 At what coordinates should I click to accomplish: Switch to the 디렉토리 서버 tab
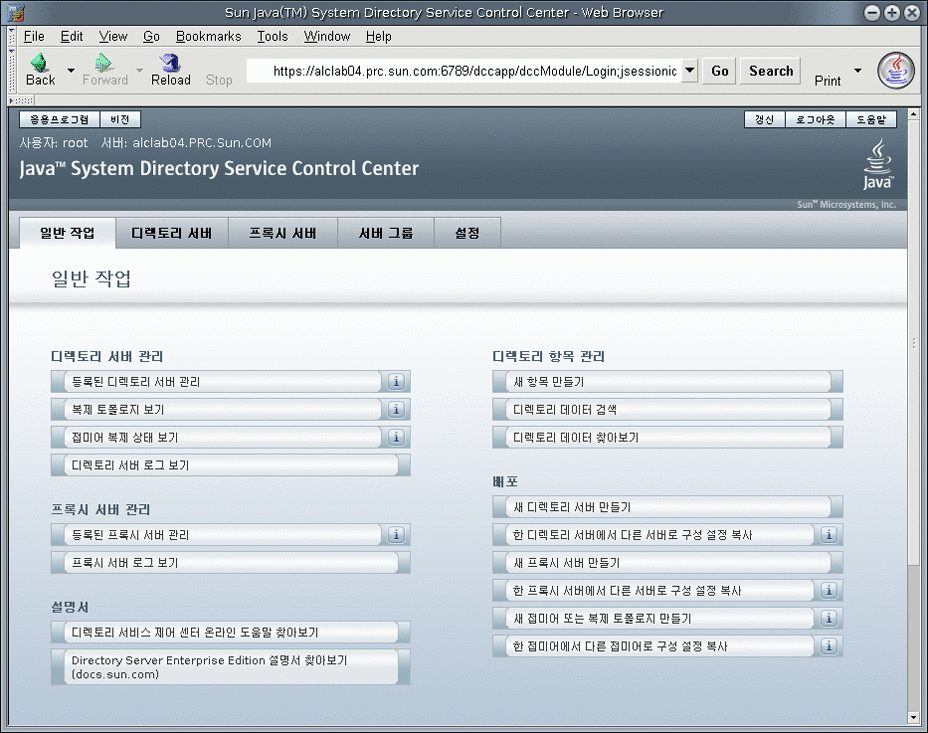172,233
